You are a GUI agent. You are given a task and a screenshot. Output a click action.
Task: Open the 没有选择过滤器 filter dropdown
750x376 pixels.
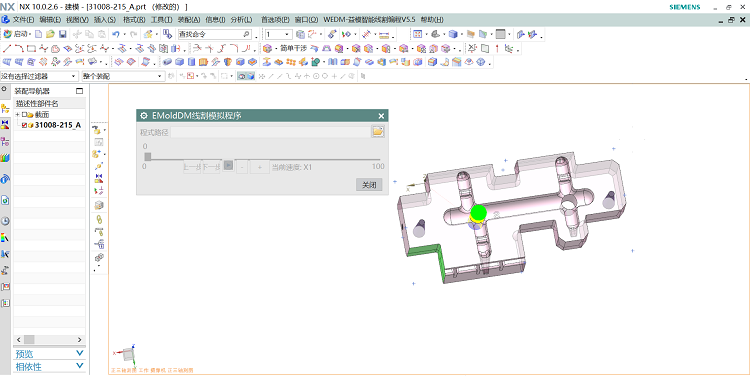click(39, 76)
